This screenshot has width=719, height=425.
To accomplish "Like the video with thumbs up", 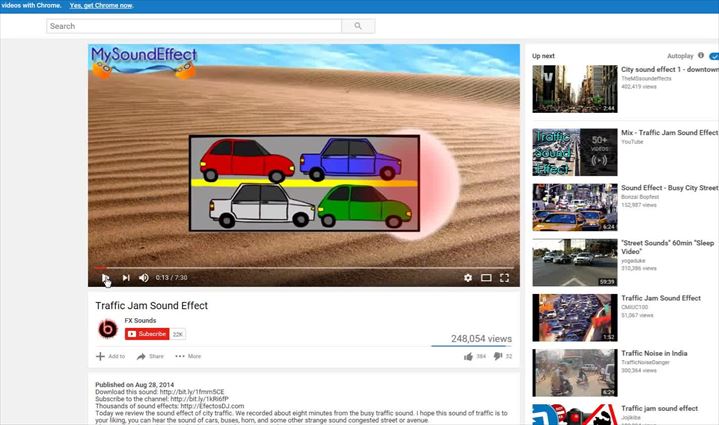I will [x=467, y=356].
